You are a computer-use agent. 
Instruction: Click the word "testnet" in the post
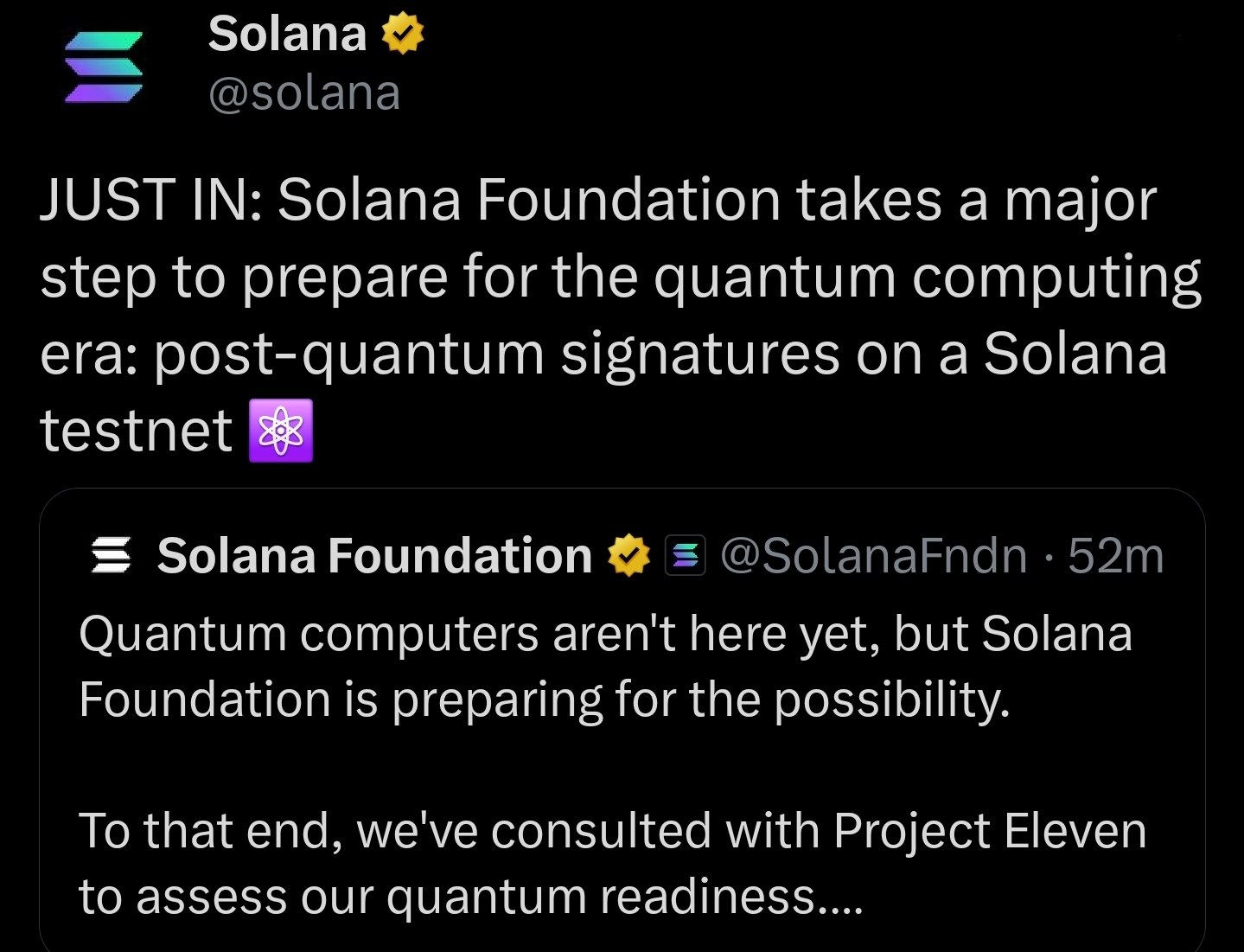137,431
